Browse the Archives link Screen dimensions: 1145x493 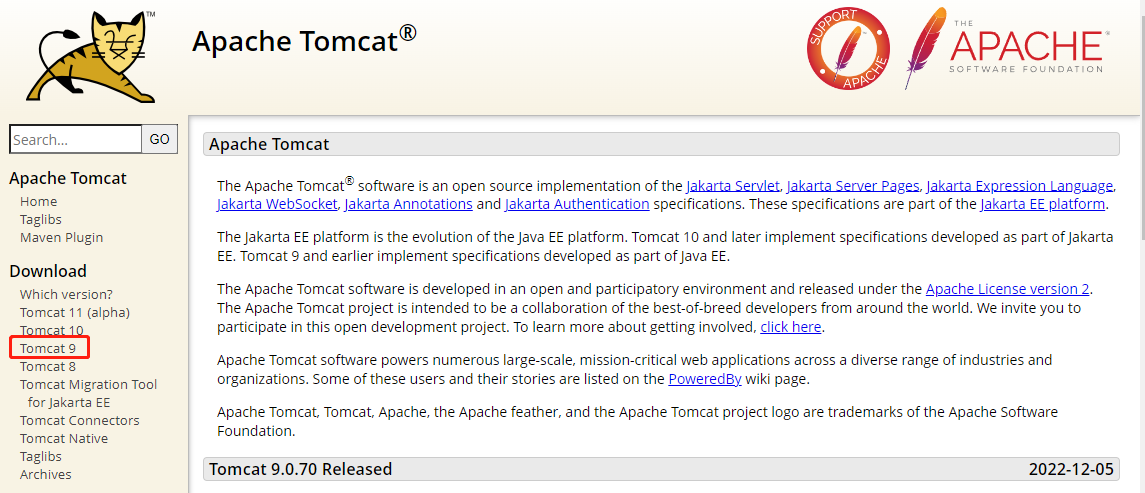click(46, 474)
